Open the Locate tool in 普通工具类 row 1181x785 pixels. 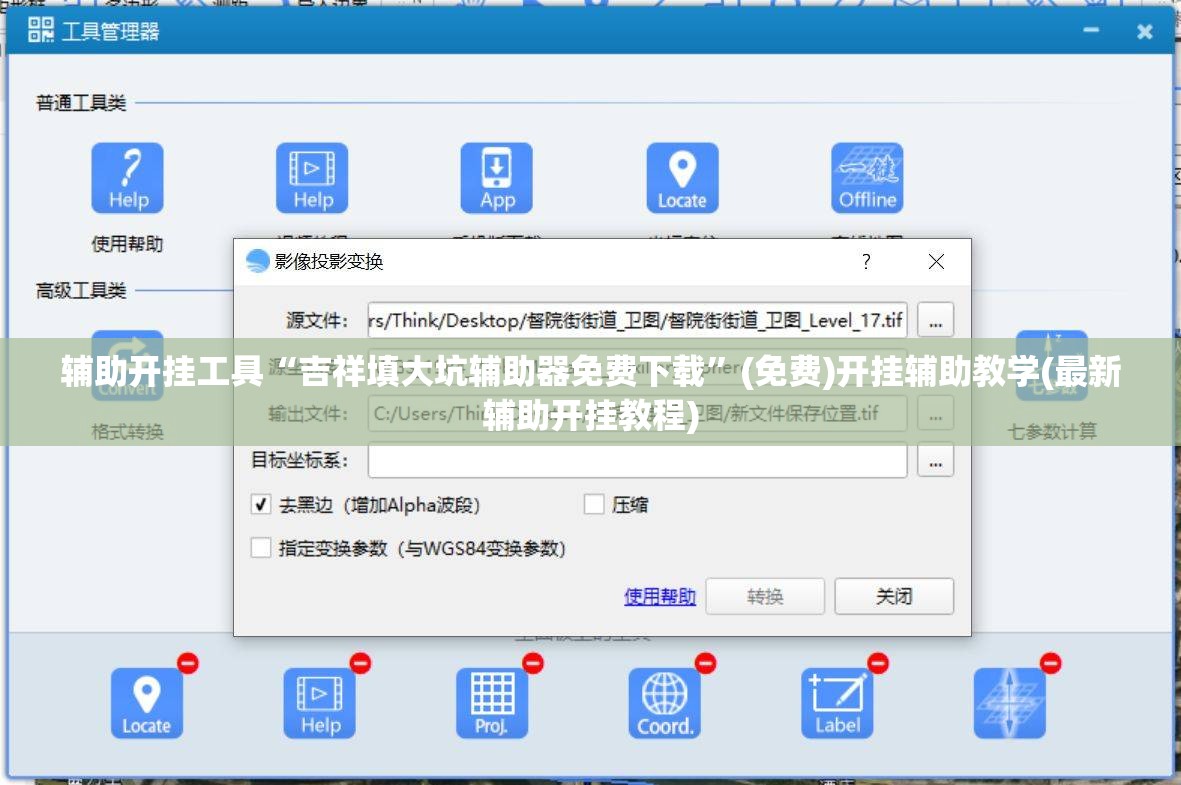(x=682, y=178)
